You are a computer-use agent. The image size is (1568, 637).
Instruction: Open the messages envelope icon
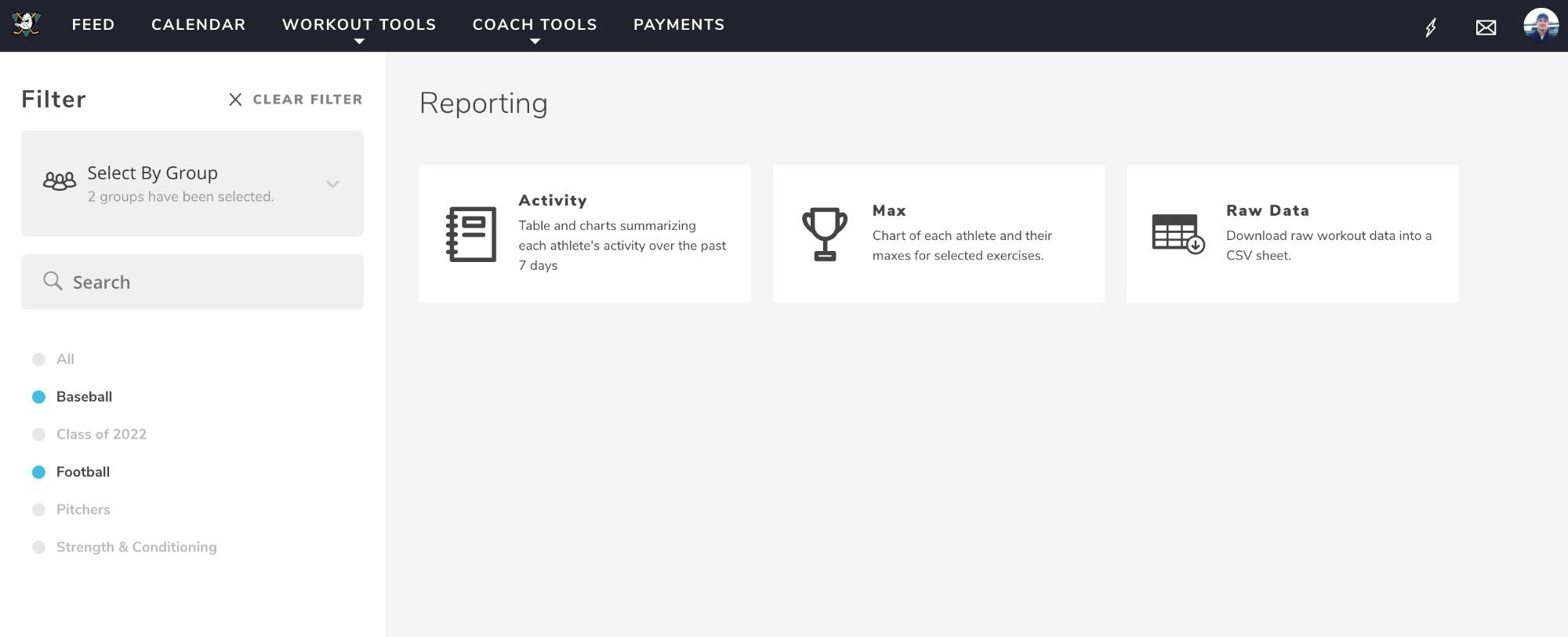1486,28
